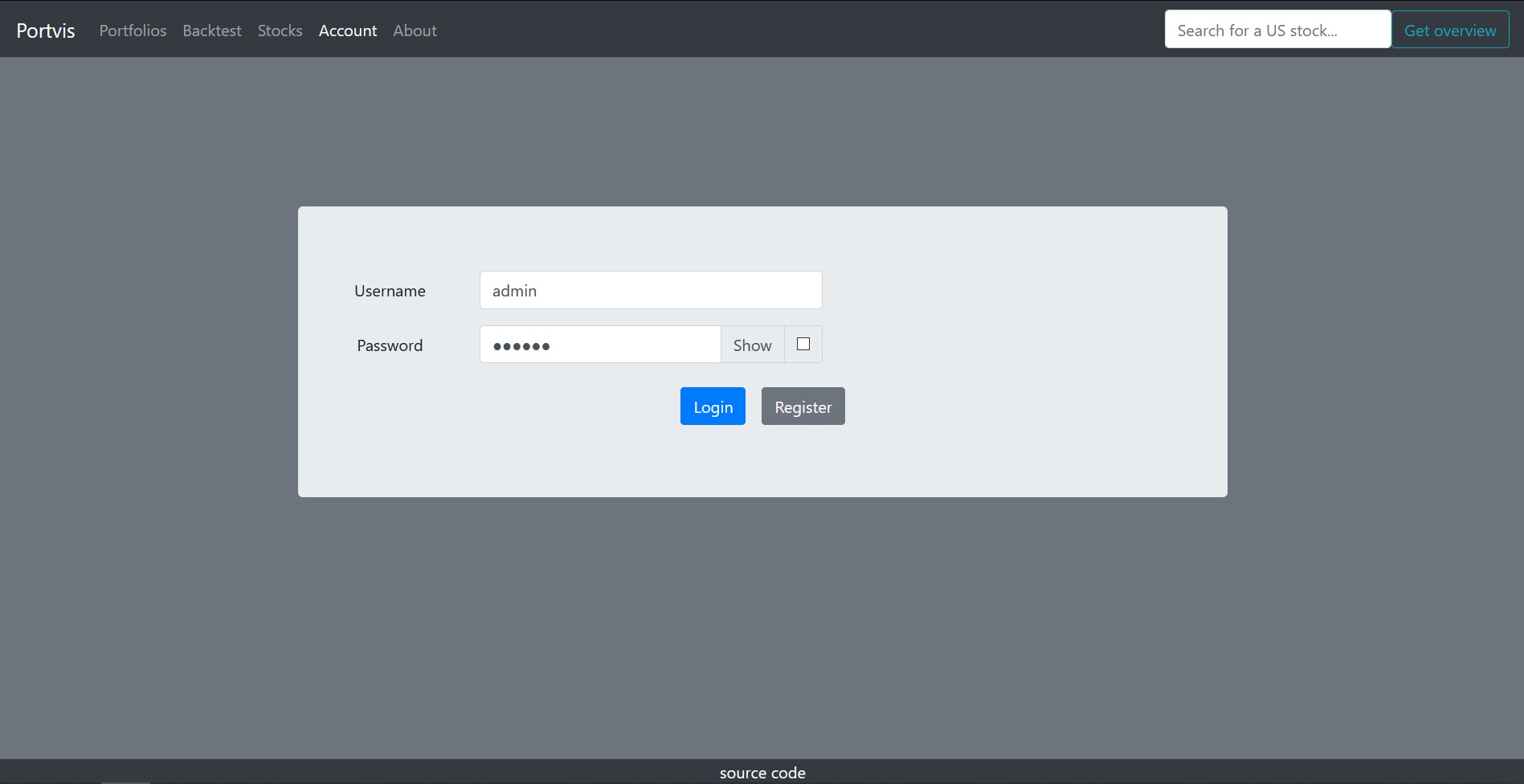Open the source code footer link

(x=762, y=773)
